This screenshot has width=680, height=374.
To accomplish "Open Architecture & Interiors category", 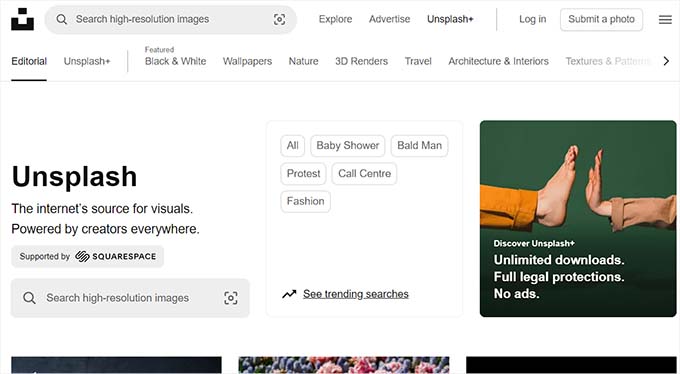I will click(x=498, y=61).
